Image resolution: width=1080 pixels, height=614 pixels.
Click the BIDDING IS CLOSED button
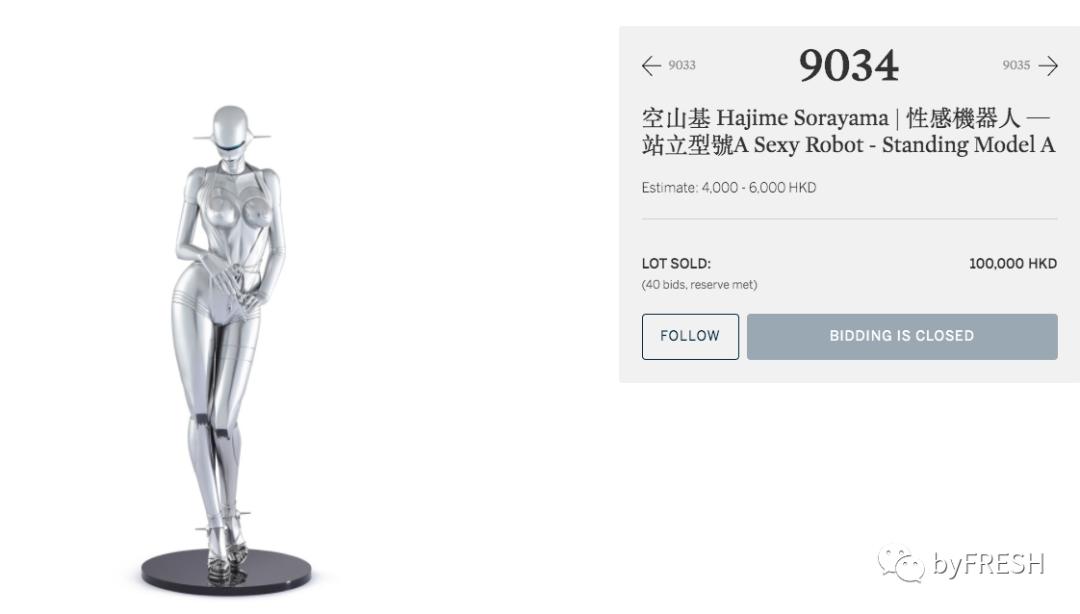click(x=902, y=336)
